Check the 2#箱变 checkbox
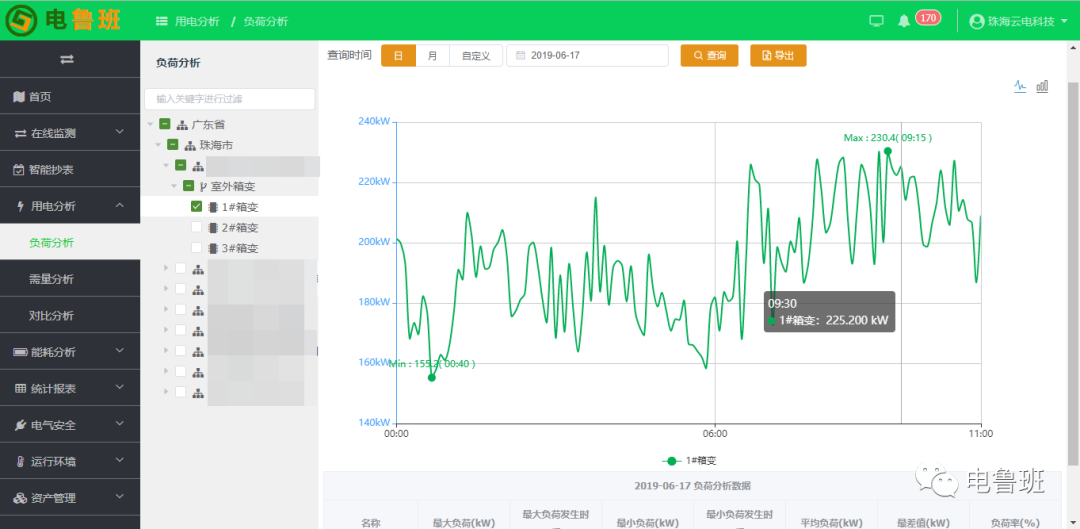Screen dimensions: 1080x529 [197, 228]
